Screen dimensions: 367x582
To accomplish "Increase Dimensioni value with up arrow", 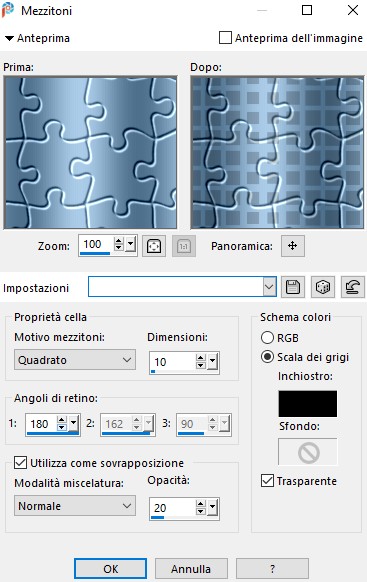I will coord(201,358).
